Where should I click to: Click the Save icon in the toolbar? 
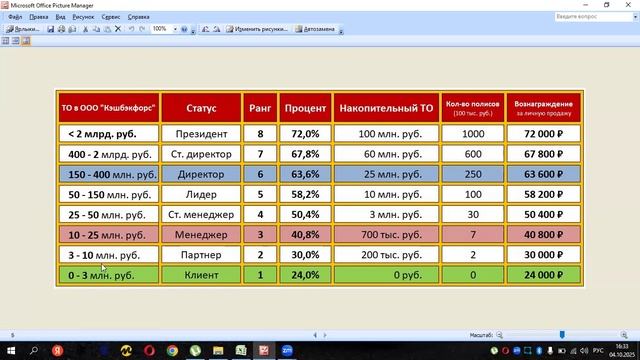pyautogui.click(x=51, y=29)
